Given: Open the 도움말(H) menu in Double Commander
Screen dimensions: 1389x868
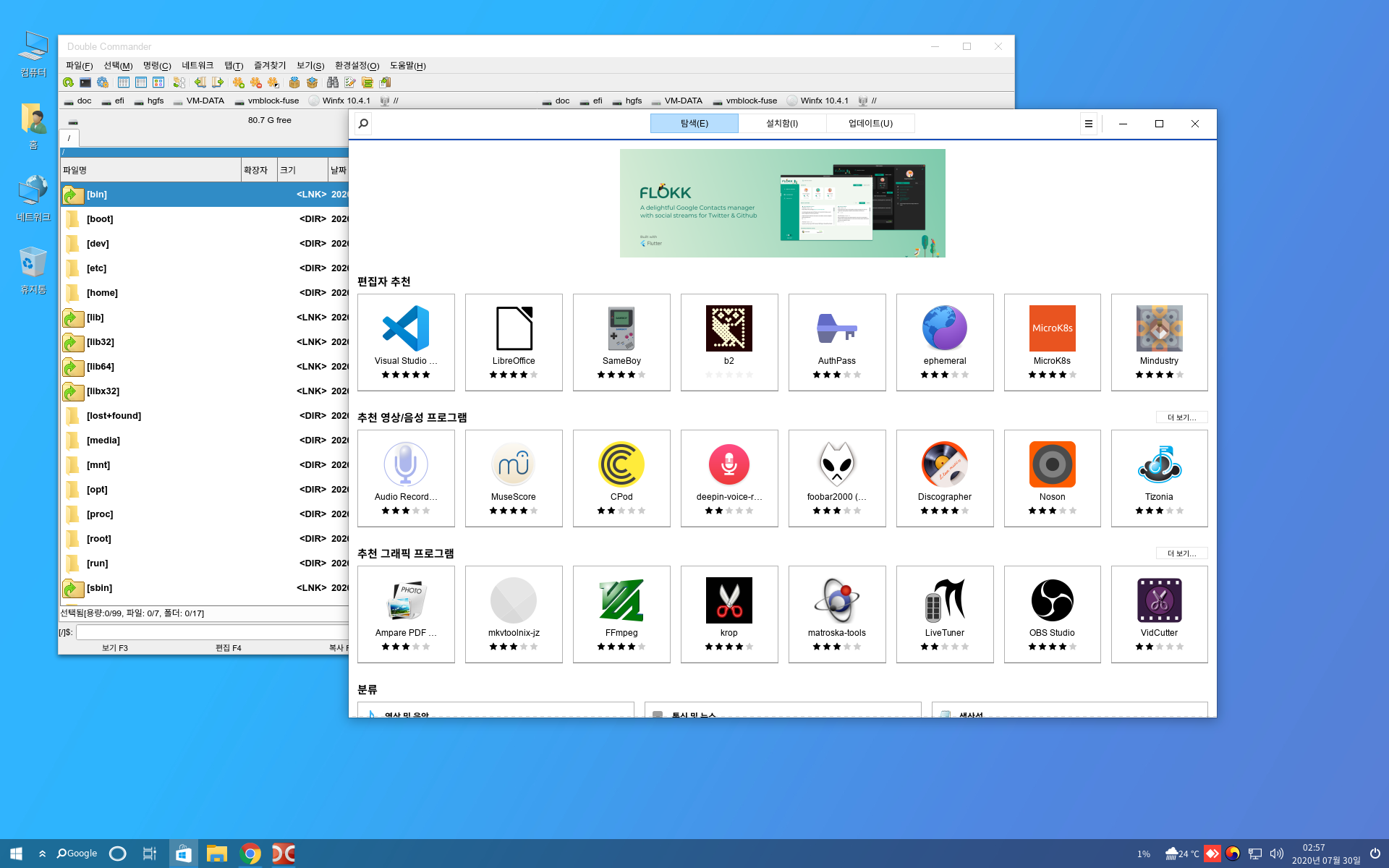Looking at the screenshot, I should (408, 66).
